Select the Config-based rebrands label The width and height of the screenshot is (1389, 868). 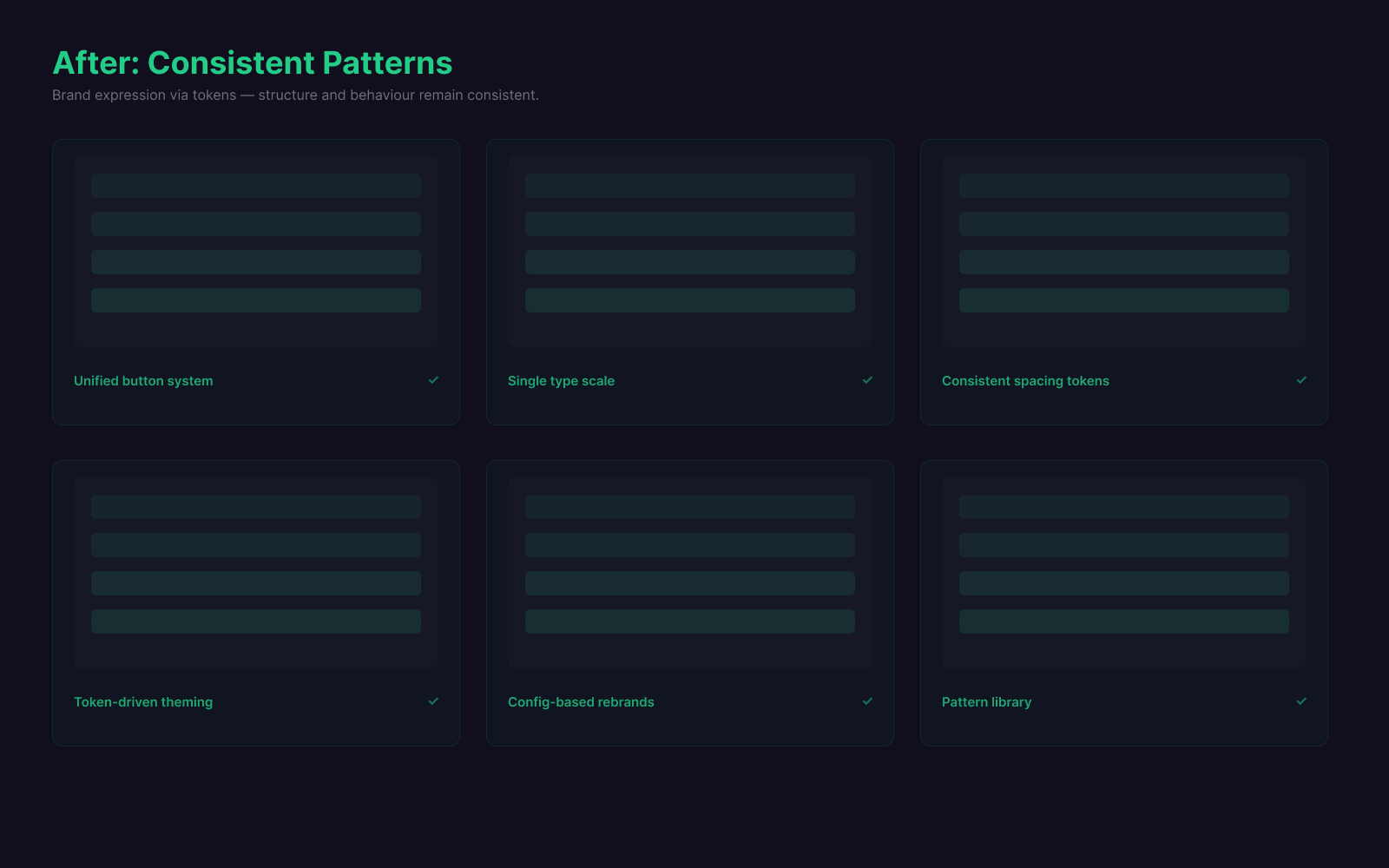[x=581, y=702]
